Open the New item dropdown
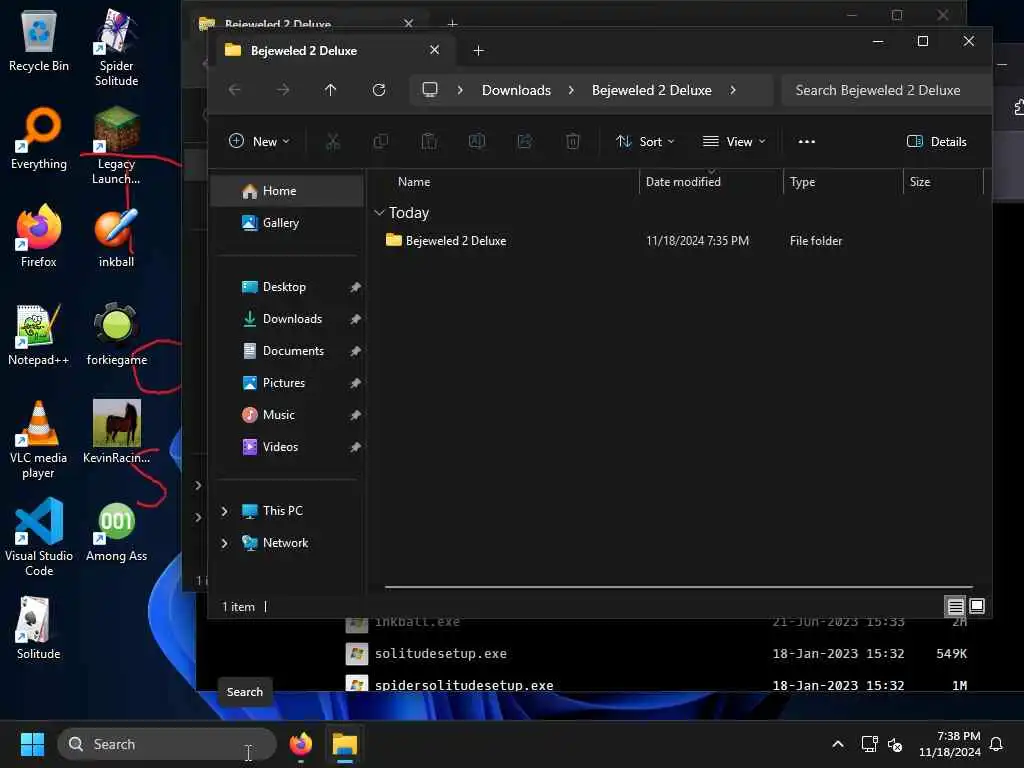This screenshot has width=1024, height=768. [x=259, y=141]
